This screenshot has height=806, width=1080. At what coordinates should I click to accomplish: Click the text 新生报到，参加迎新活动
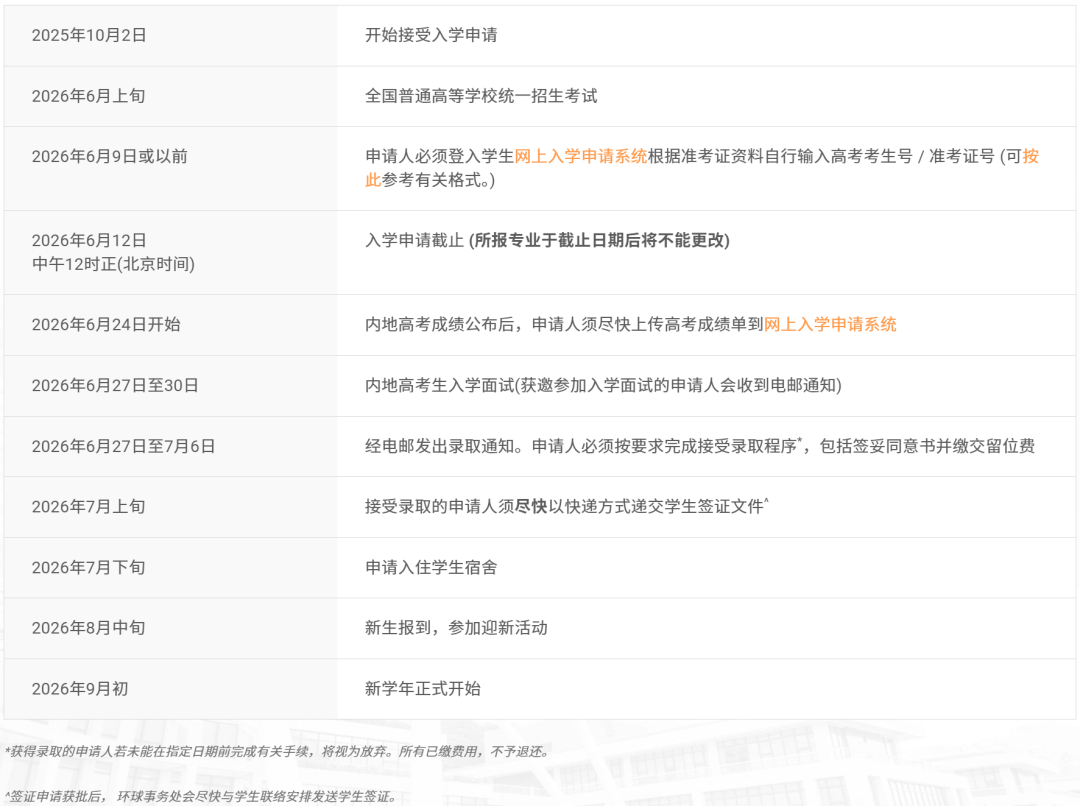[456, 628]
